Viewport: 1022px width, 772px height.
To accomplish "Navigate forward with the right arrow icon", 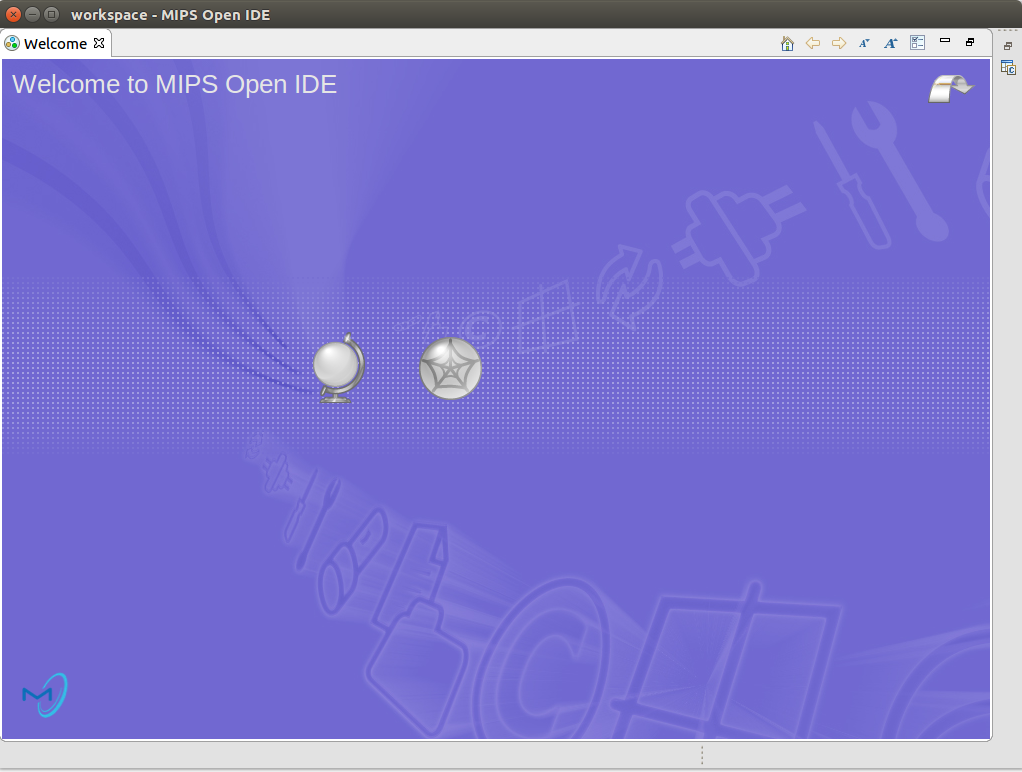I will click(839, 43).
